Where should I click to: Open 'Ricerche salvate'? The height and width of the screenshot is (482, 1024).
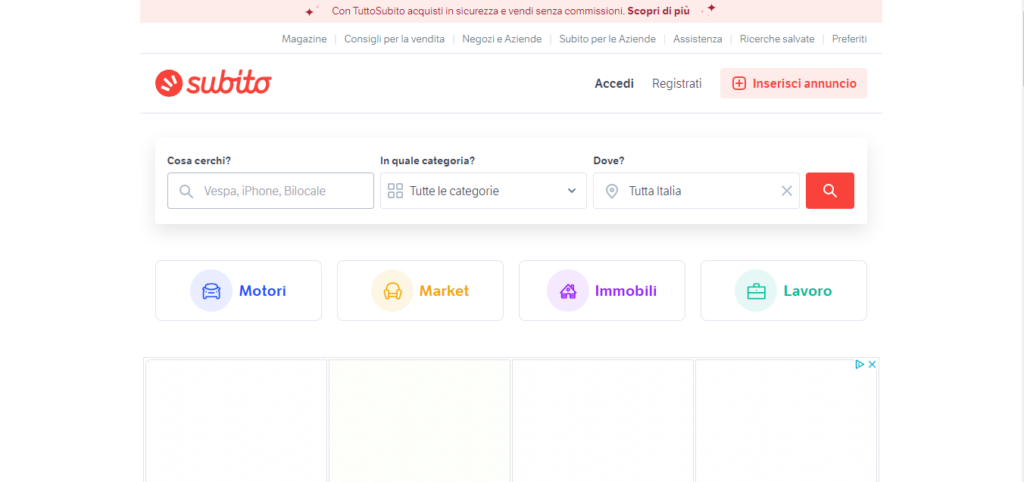click(x=777, y=39)
